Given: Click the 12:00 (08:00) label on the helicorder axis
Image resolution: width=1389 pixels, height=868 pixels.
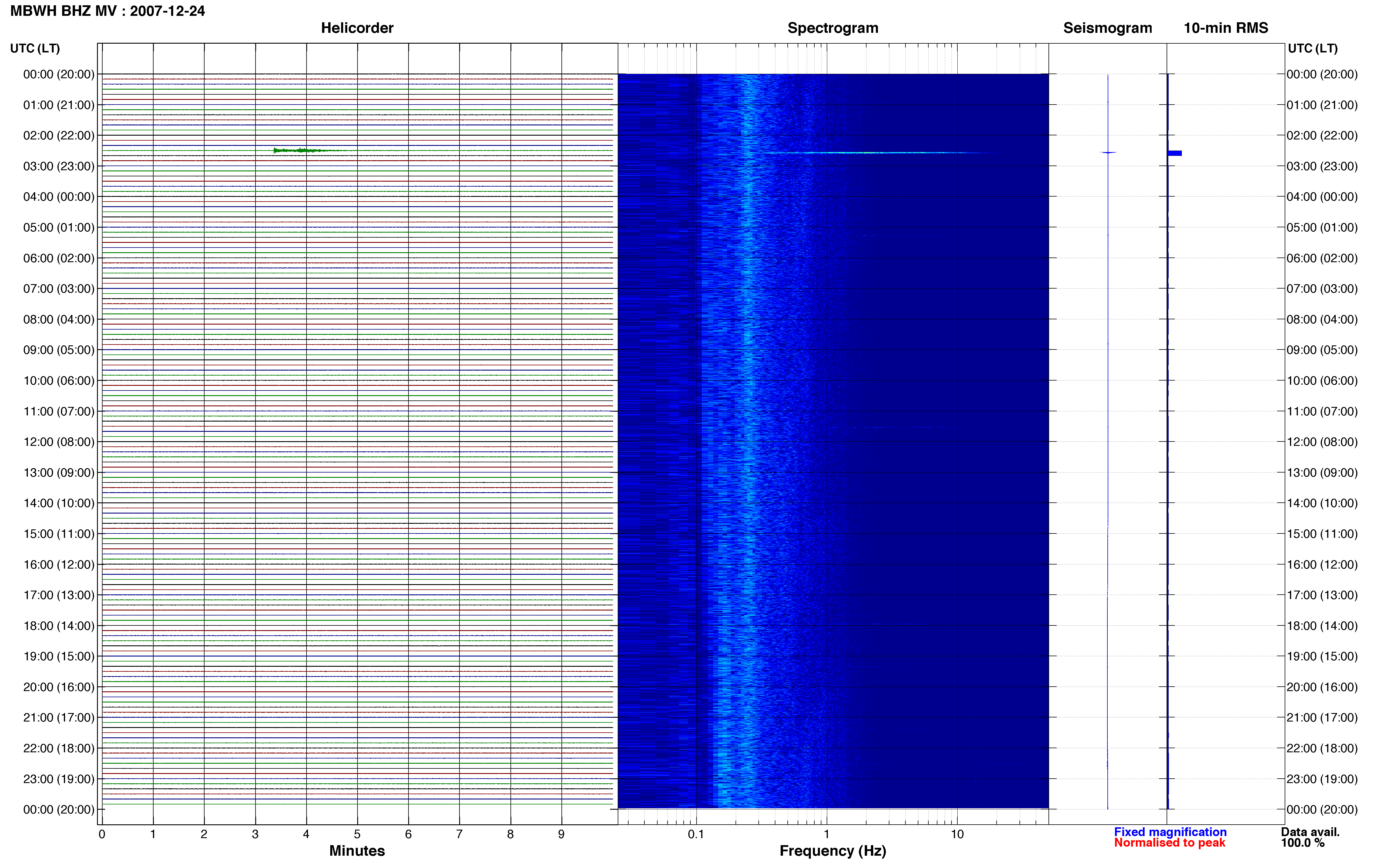Looking at the screenshot, I should pos(59,442).
